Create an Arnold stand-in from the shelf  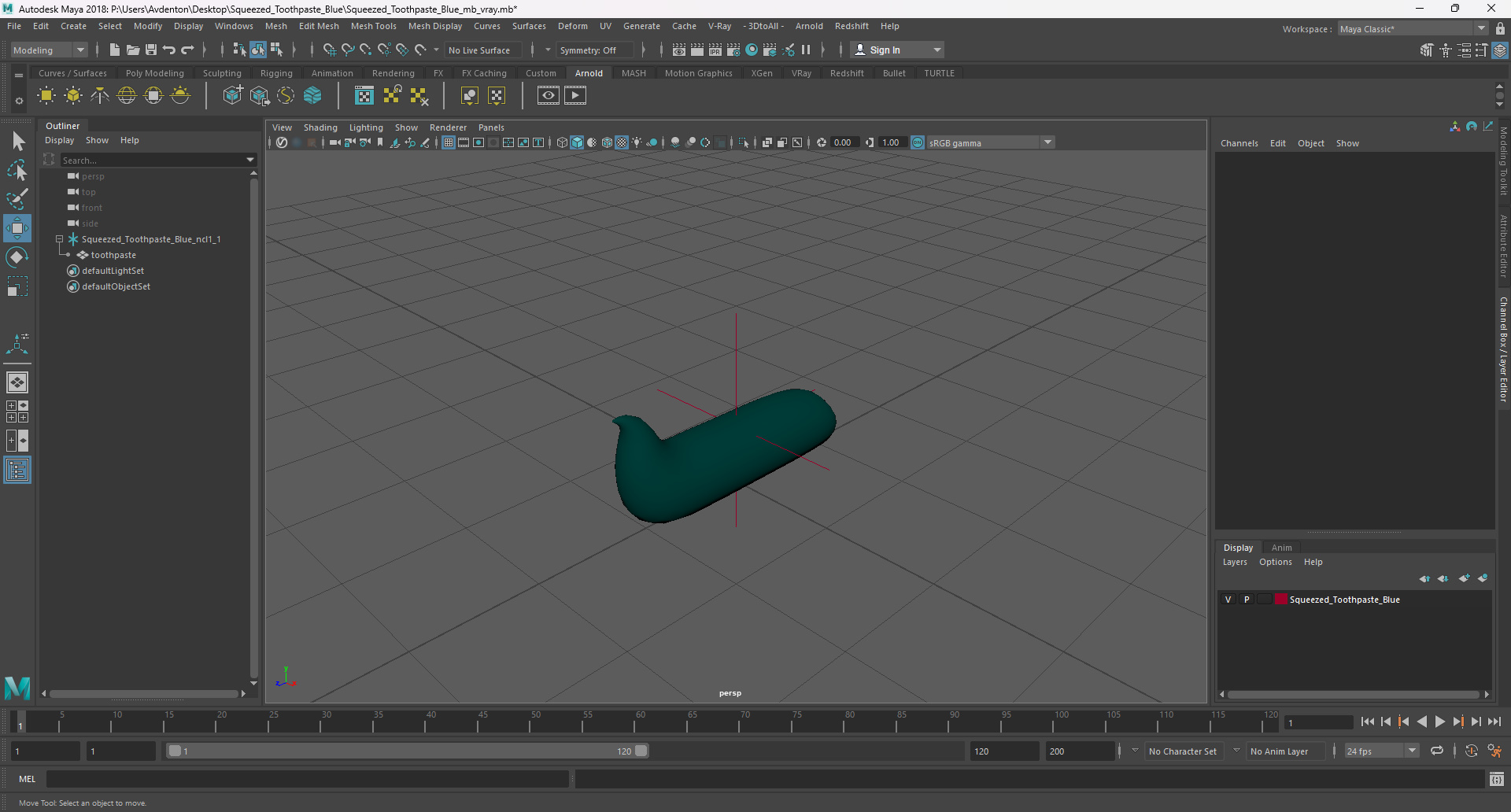232,96
